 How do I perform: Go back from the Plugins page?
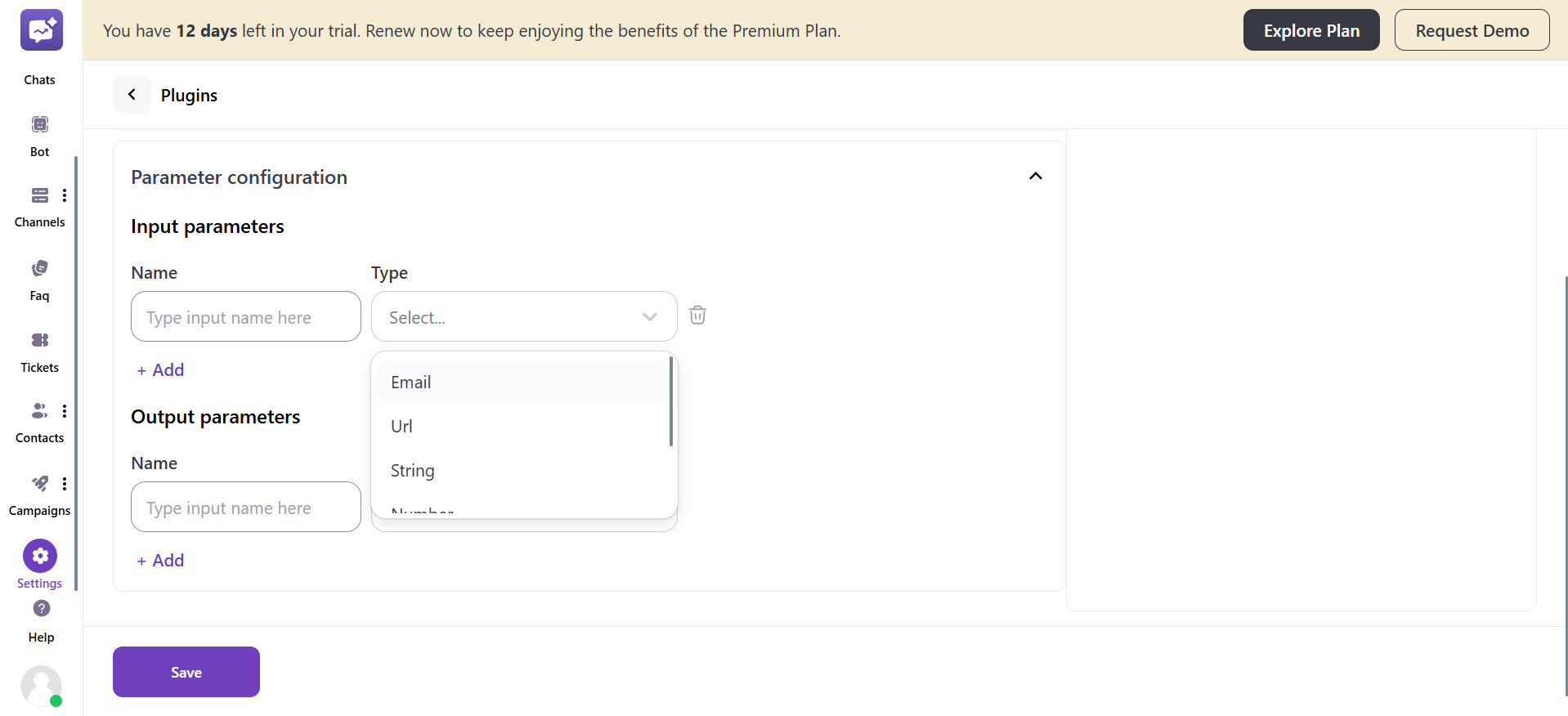(132, 94)
